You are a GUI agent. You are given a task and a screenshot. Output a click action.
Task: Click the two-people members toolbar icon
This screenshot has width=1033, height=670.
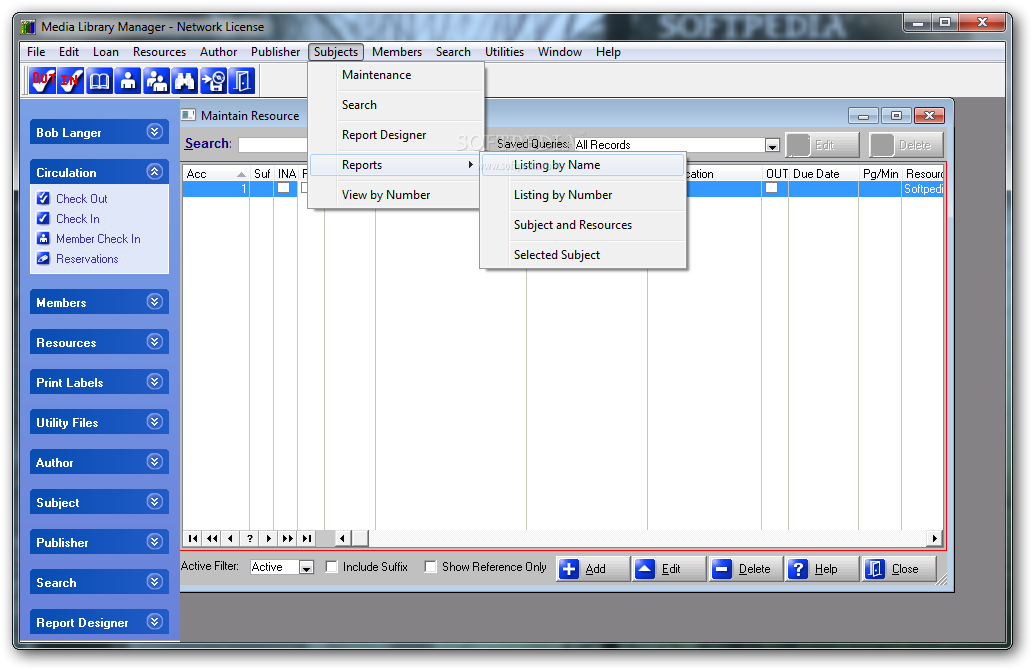tap(156, 81)
